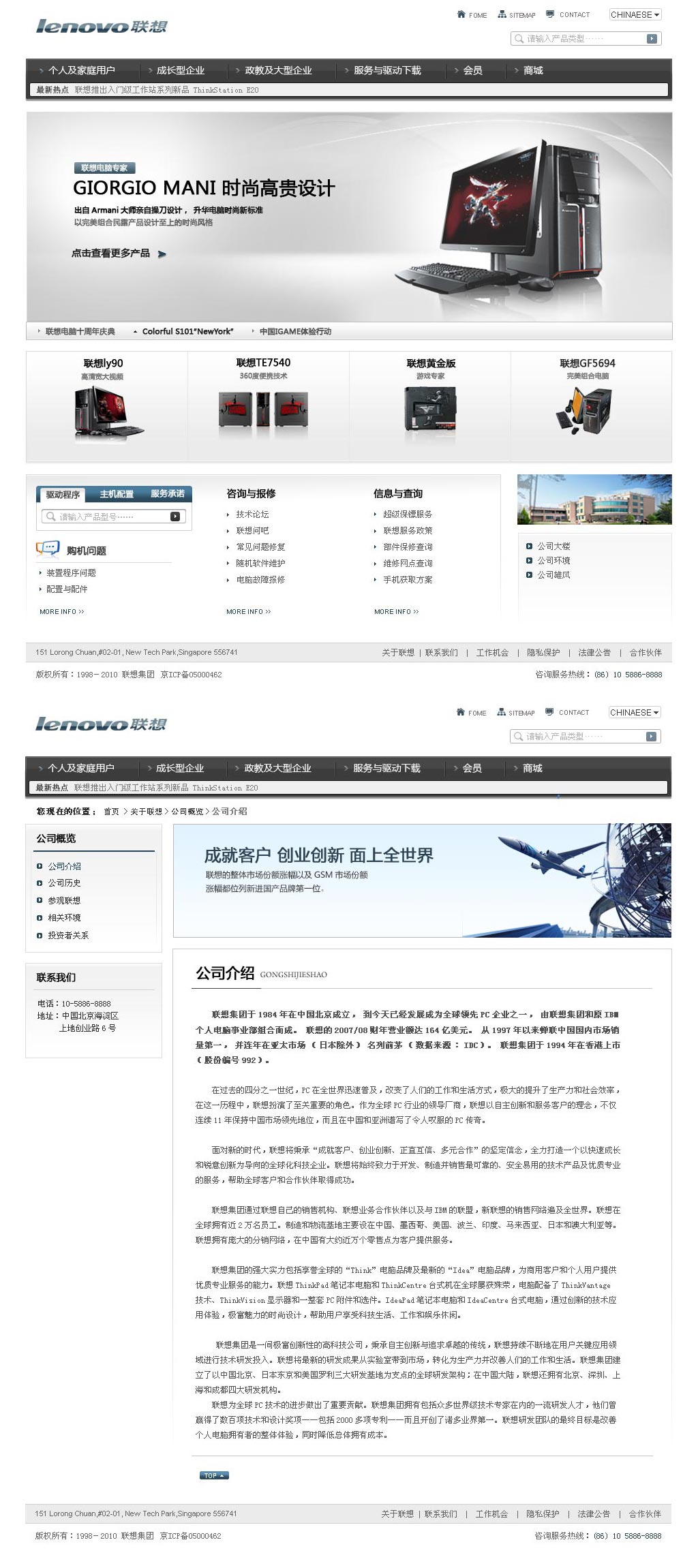Open the 超级保修服务 link

coord(408,514)
